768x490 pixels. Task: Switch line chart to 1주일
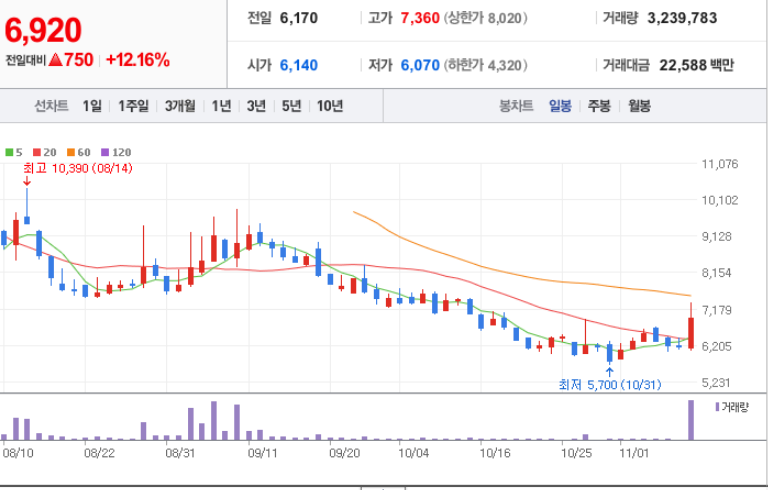(x=133, y=106)
